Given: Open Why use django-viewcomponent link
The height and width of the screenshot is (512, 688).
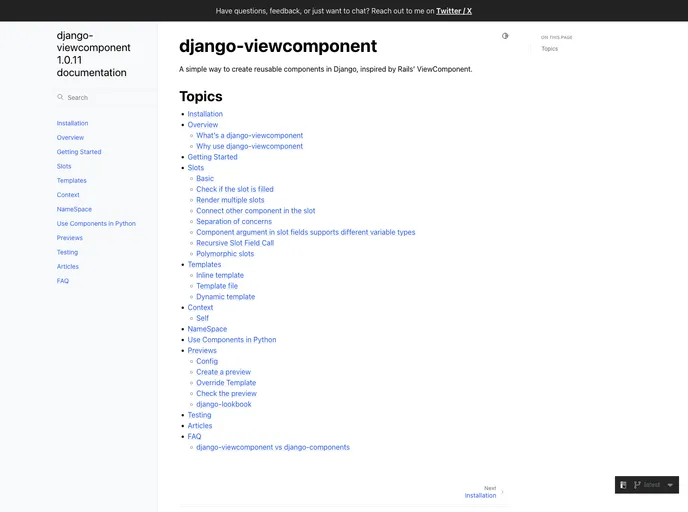Looking at the screenshot, I should (x=249, y=146).
